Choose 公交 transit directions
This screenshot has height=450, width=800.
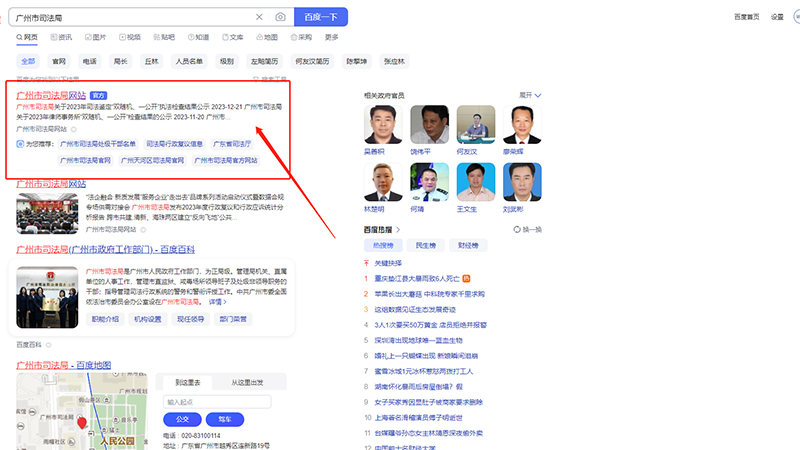182,419
